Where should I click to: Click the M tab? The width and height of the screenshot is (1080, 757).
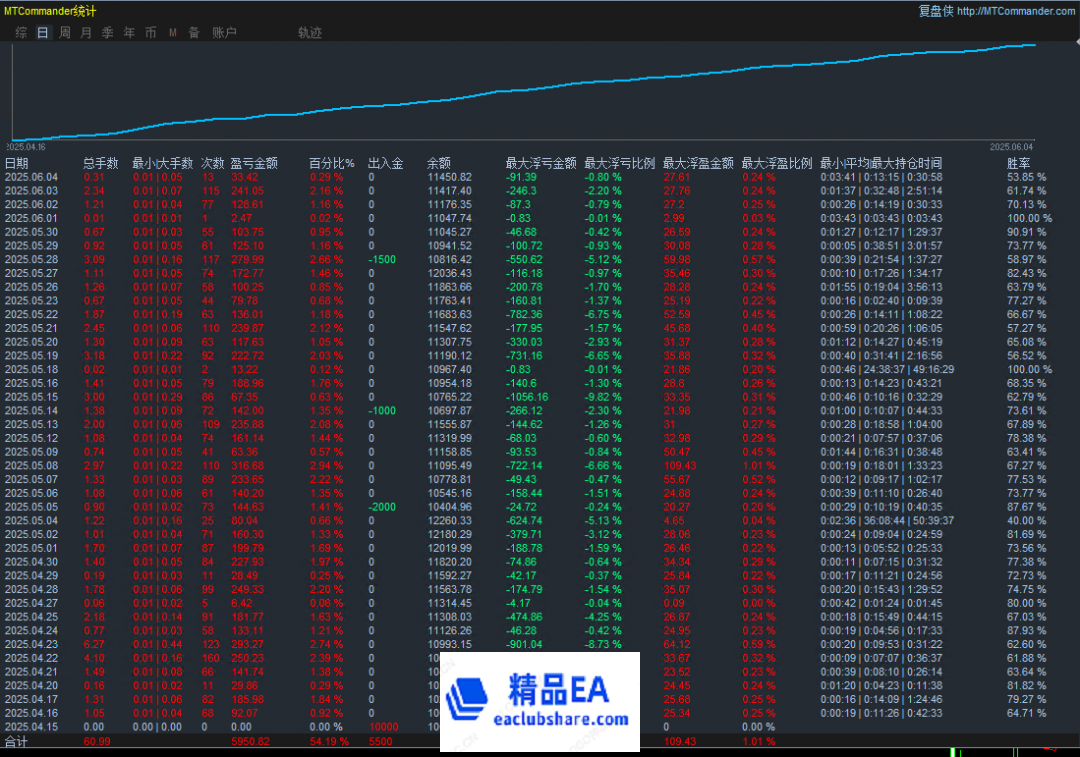tap(172, 33)
